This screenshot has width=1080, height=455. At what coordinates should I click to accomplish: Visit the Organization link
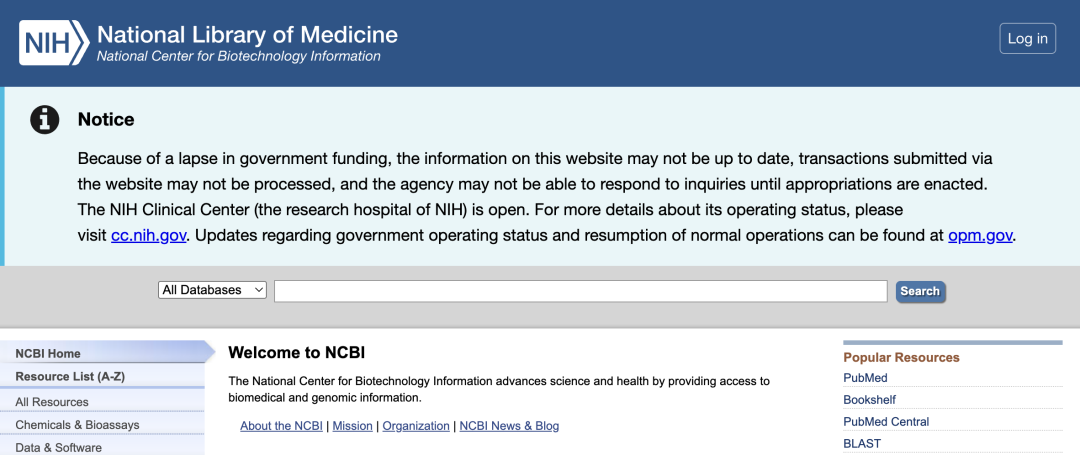click(416, 426)
